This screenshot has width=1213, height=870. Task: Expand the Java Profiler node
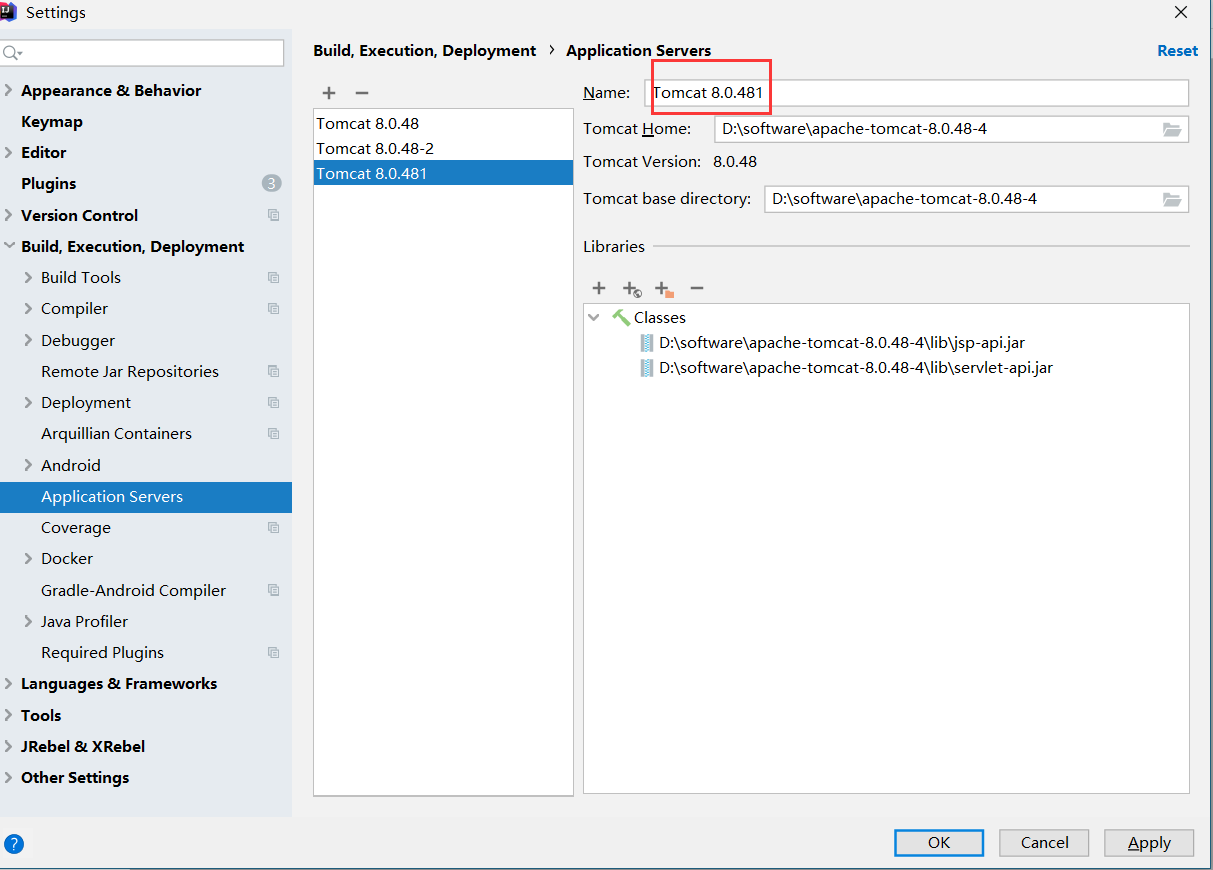pos(28,621)
